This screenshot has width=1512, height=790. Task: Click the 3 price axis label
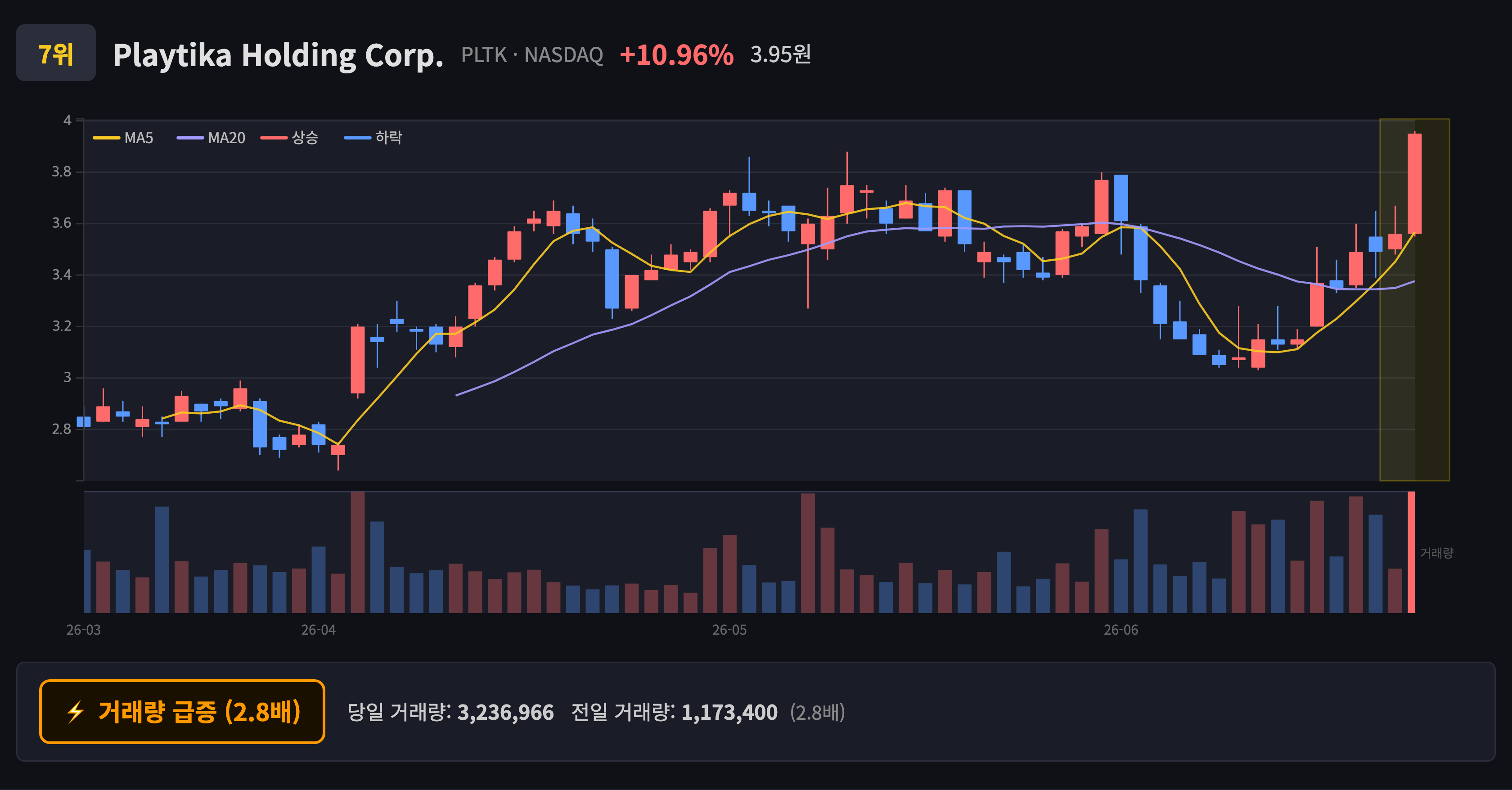pos(67,377)
